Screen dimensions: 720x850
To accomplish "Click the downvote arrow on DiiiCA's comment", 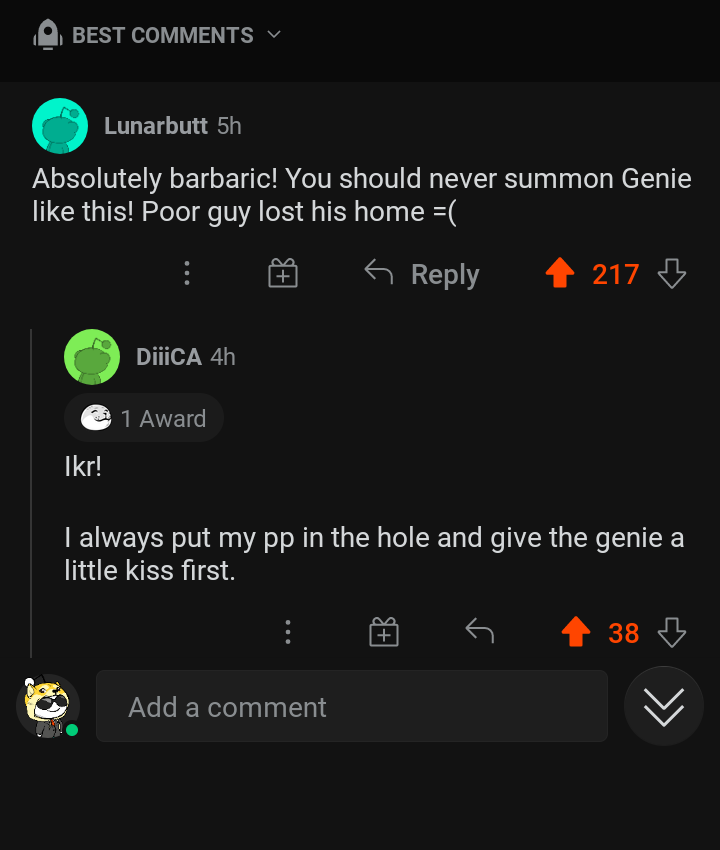I will (672, 632).
